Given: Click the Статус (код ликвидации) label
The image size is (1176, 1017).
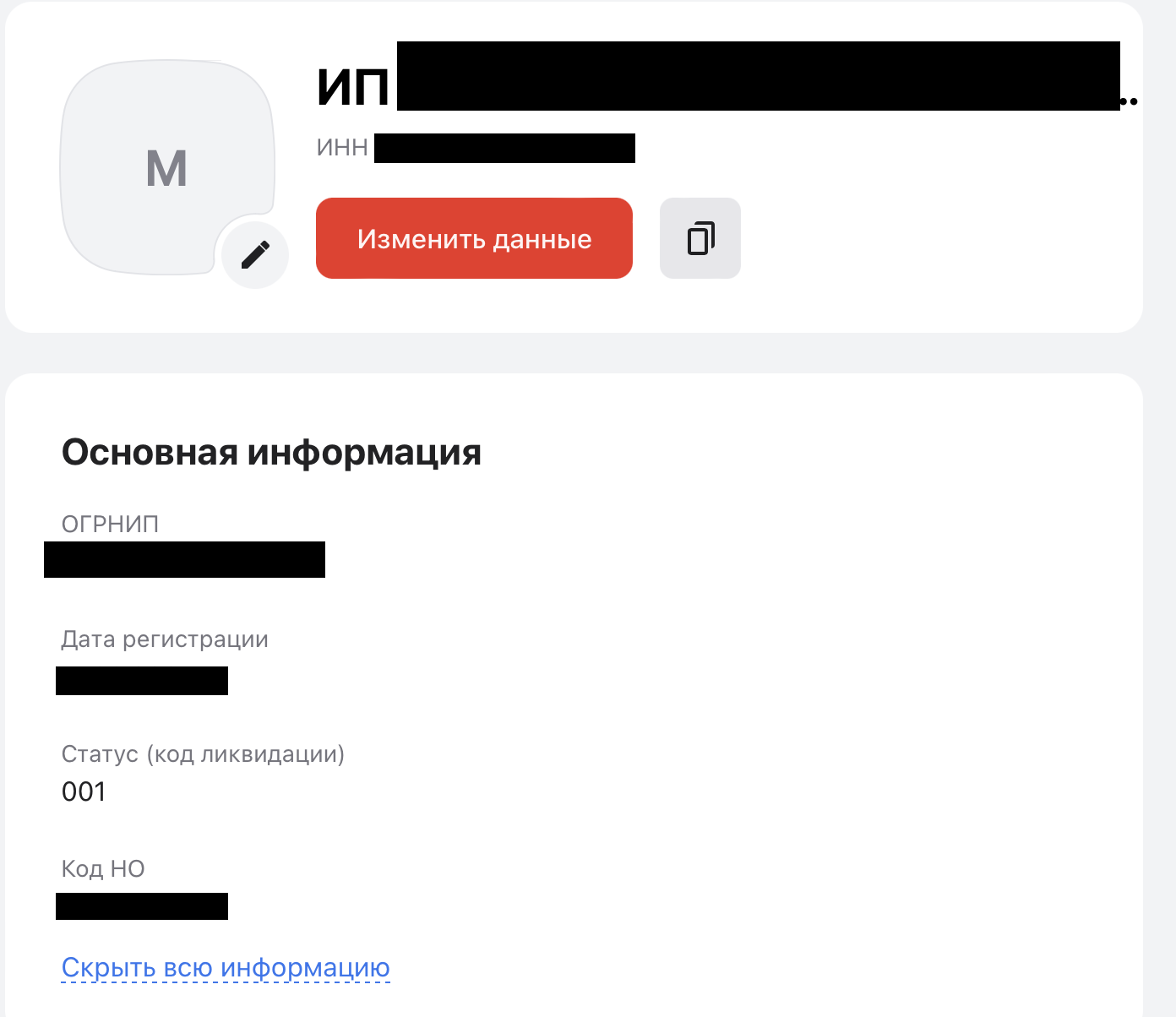Looking at the screenshot, I should (x=203, y=754).
